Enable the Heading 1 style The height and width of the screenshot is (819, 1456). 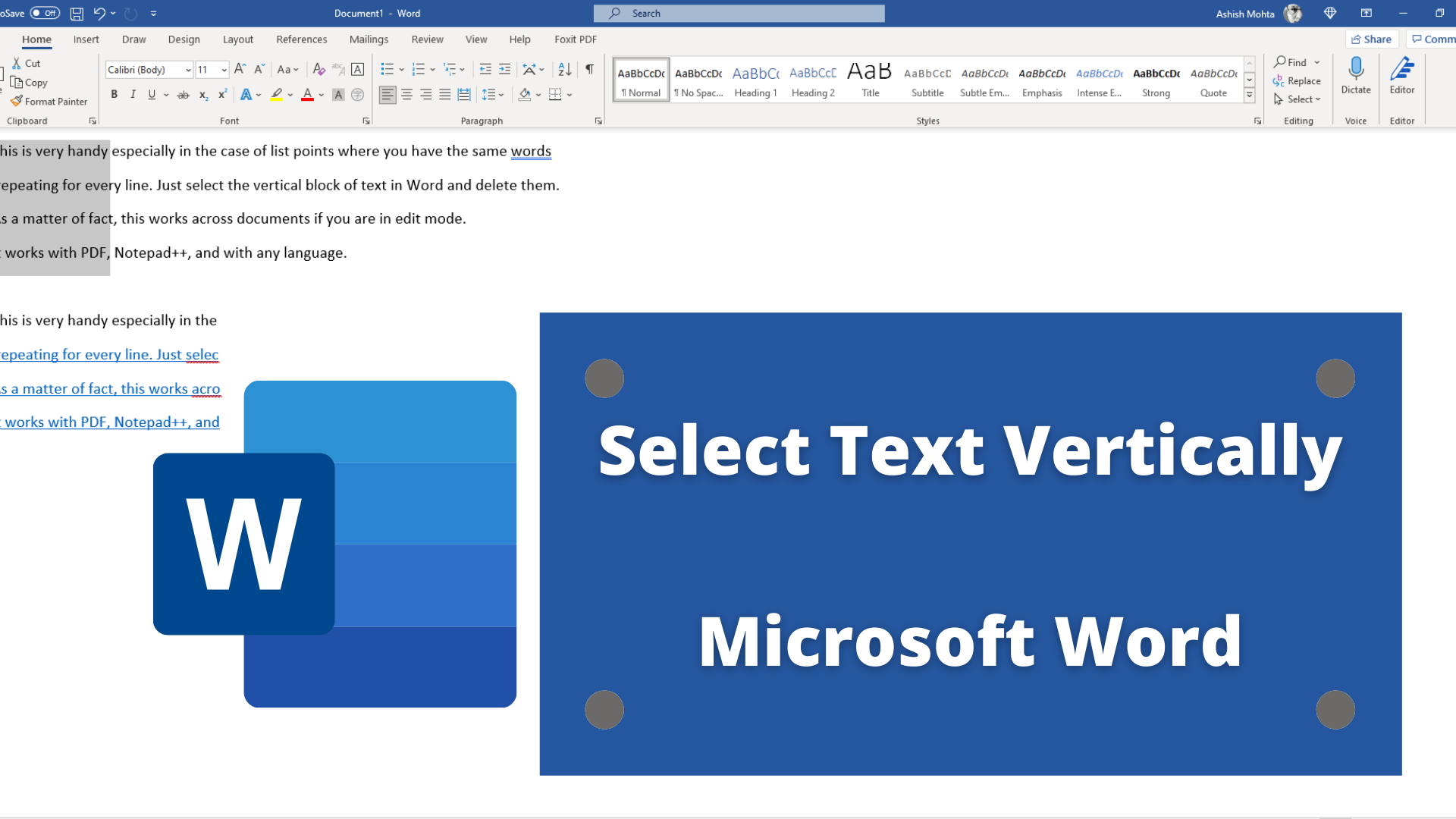(x=755, y=80)
